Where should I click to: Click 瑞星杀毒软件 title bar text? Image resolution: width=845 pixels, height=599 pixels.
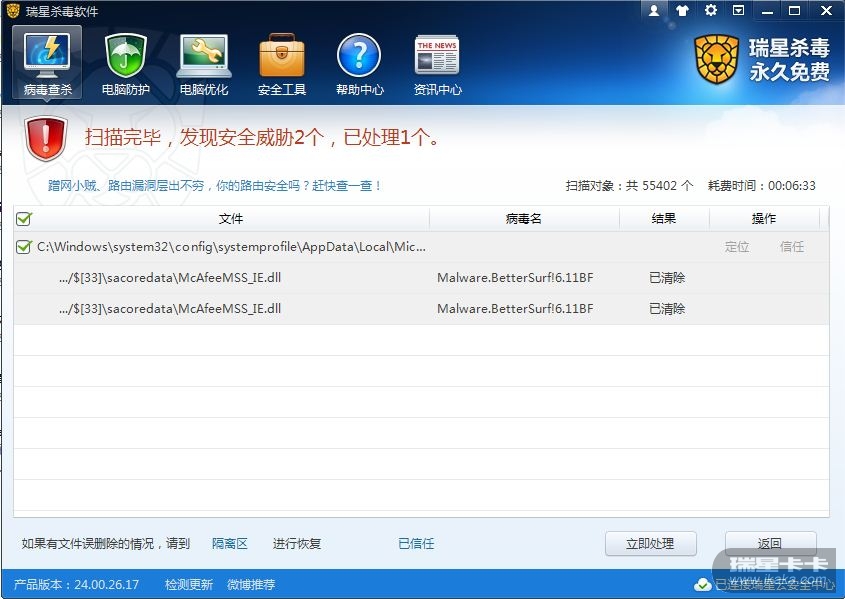point(62,11)
